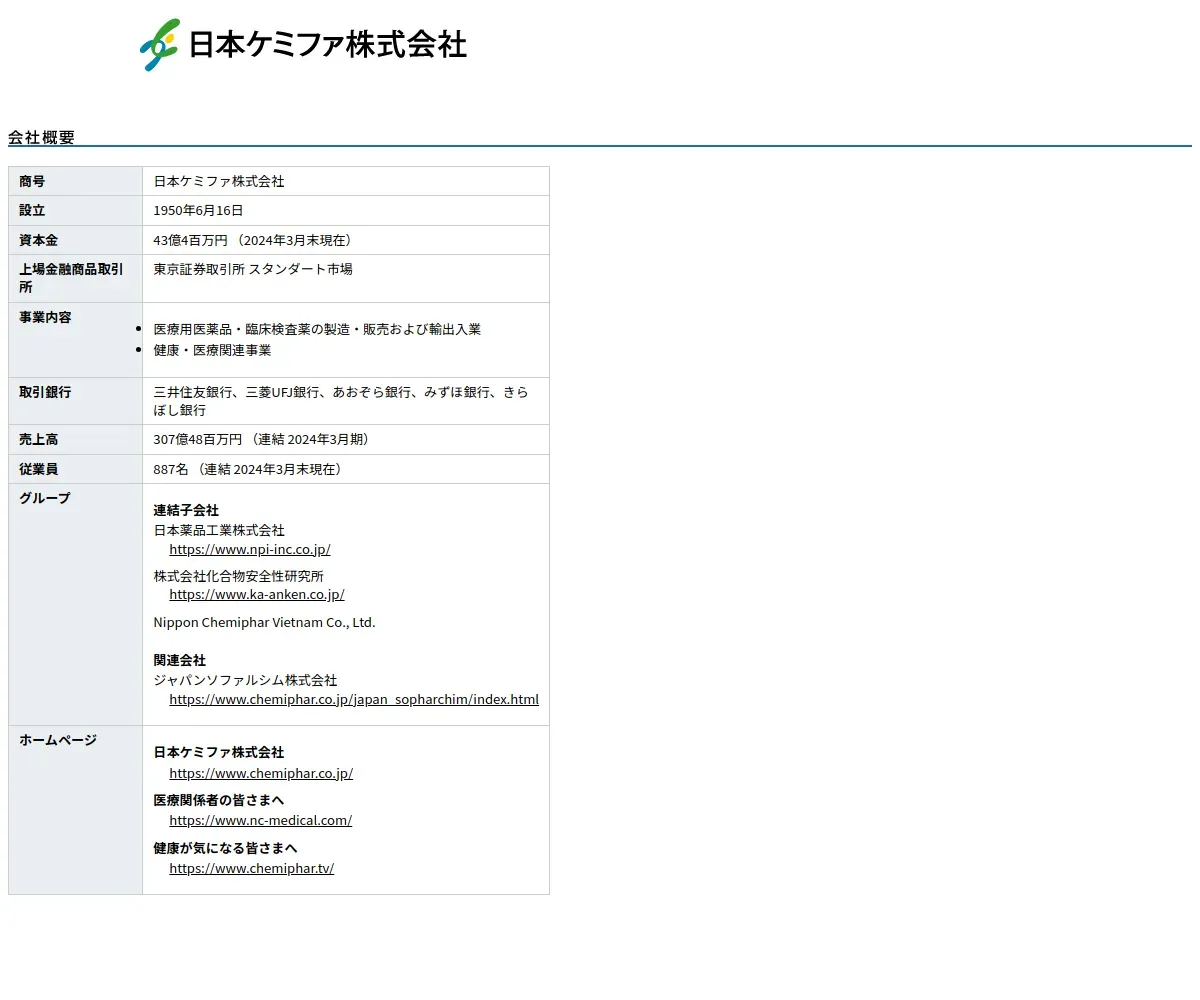Select the 売上高 row label
The image size is (1200, 1000).
point(38,439)
